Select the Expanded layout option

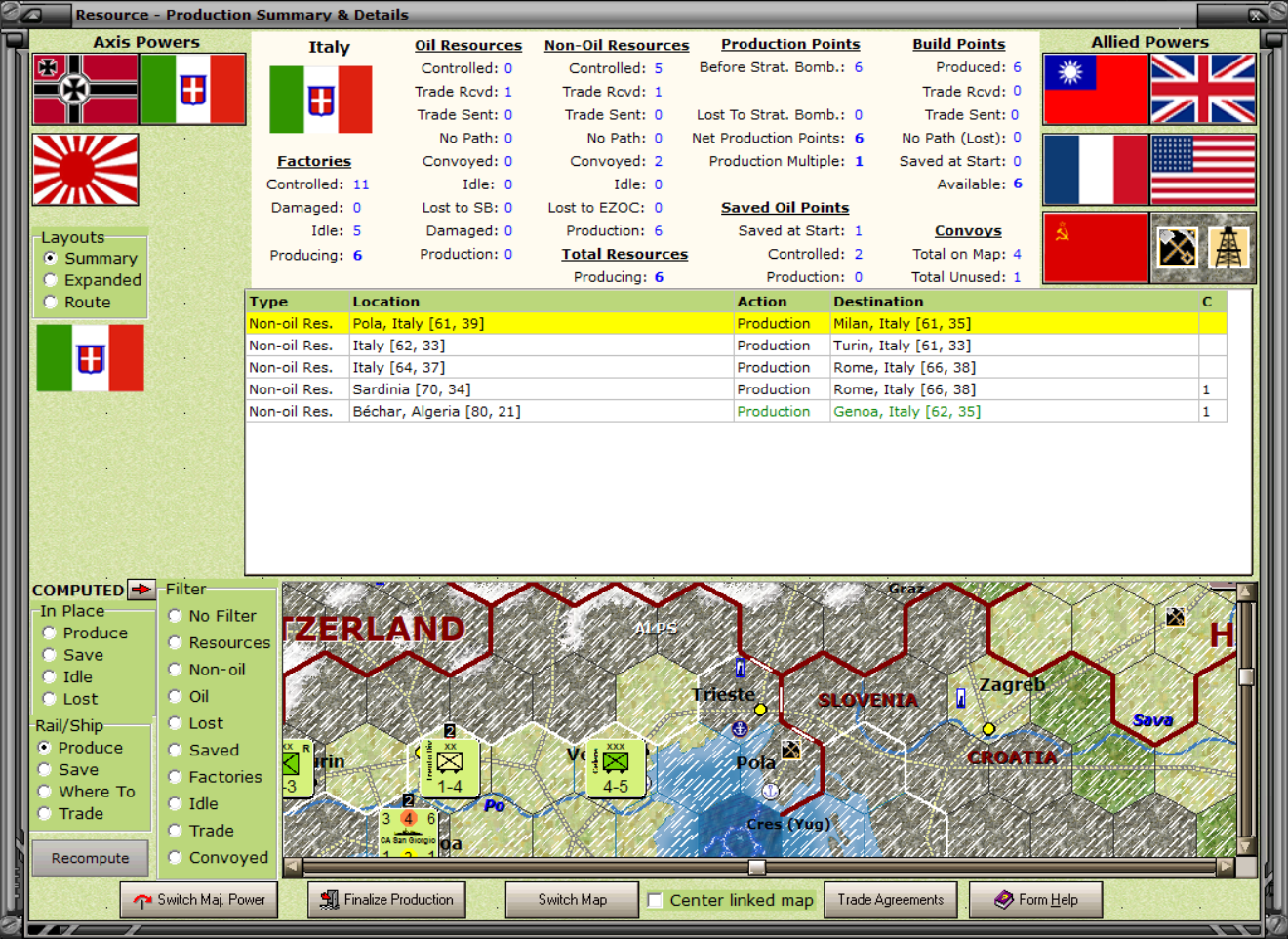[x=51, y=280]
